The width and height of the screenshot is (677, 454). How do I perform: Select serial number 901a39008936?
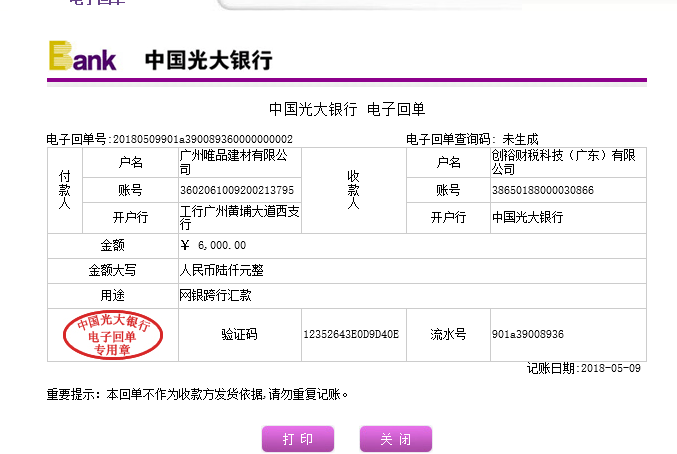[528, 334]
